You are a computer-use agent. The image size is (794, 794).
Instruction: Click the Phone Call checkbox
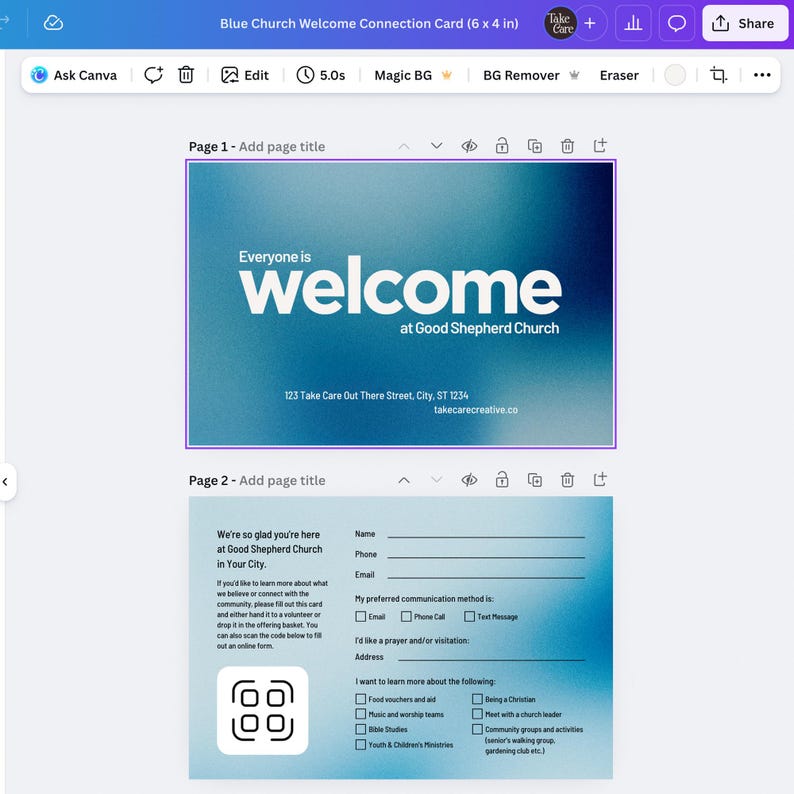click(x=406, y=616)
